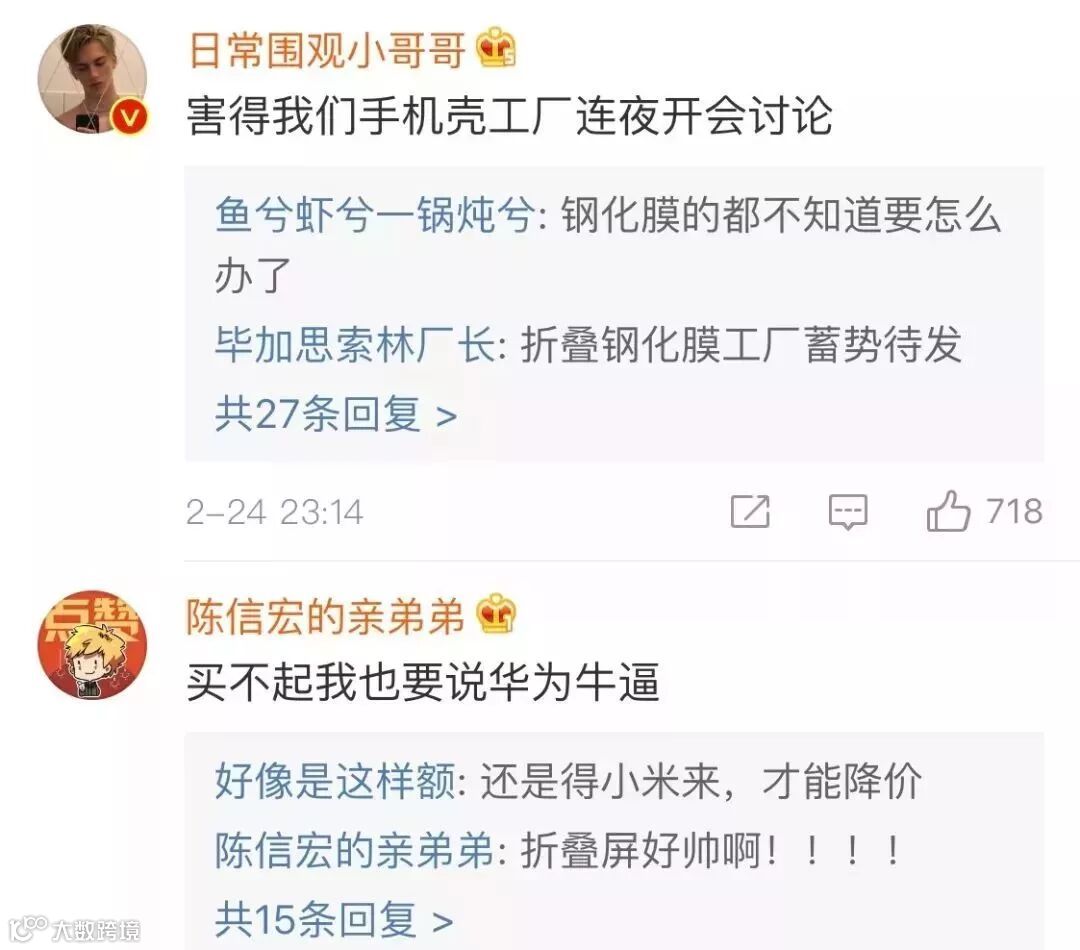The image size is (1080, 950).
Task: Click the comment text 害得我们手机壳工厂连夜开会讨论
Action: 510,115
